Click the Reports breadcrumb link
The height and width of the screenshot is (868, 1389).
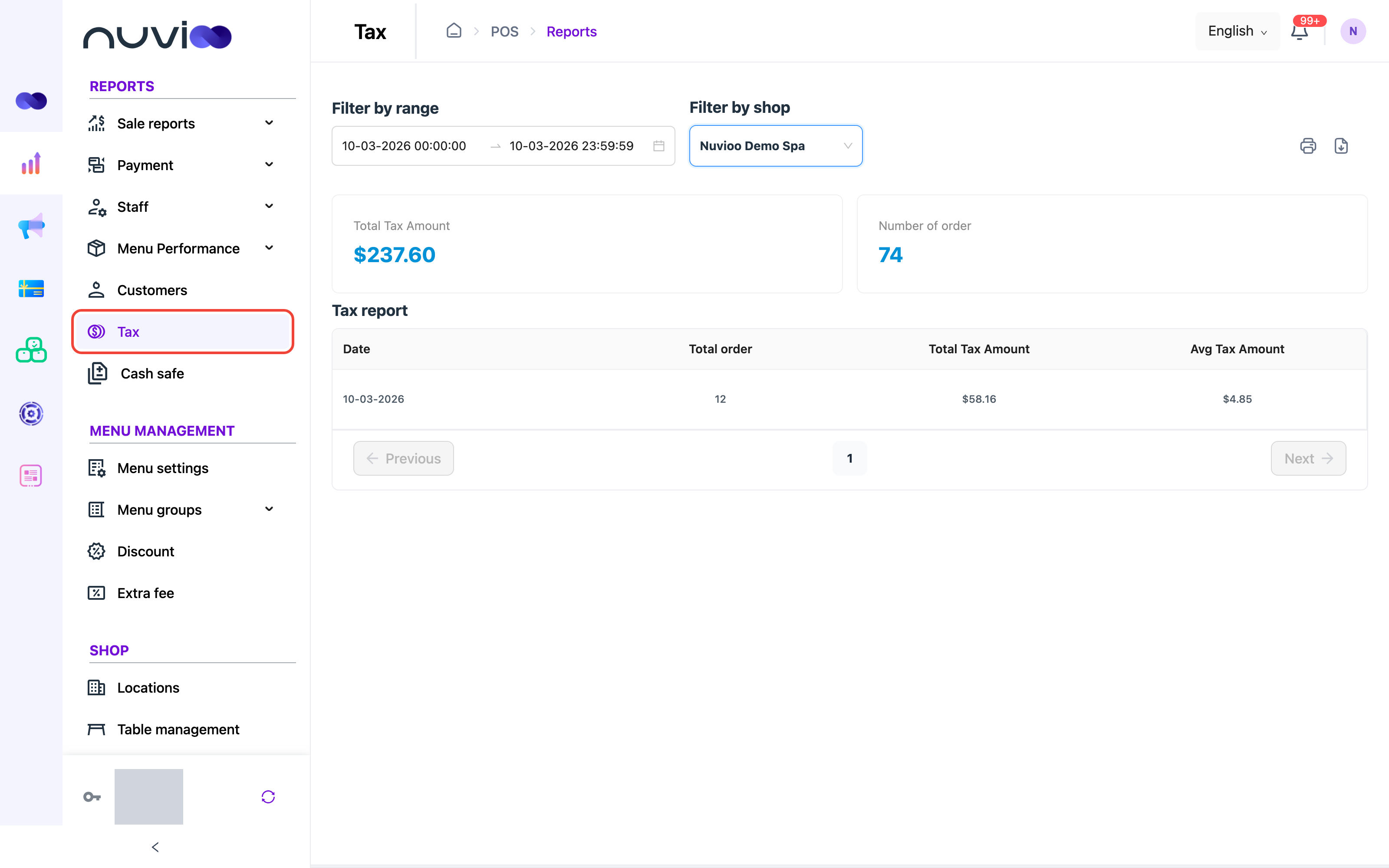(572, 32)
